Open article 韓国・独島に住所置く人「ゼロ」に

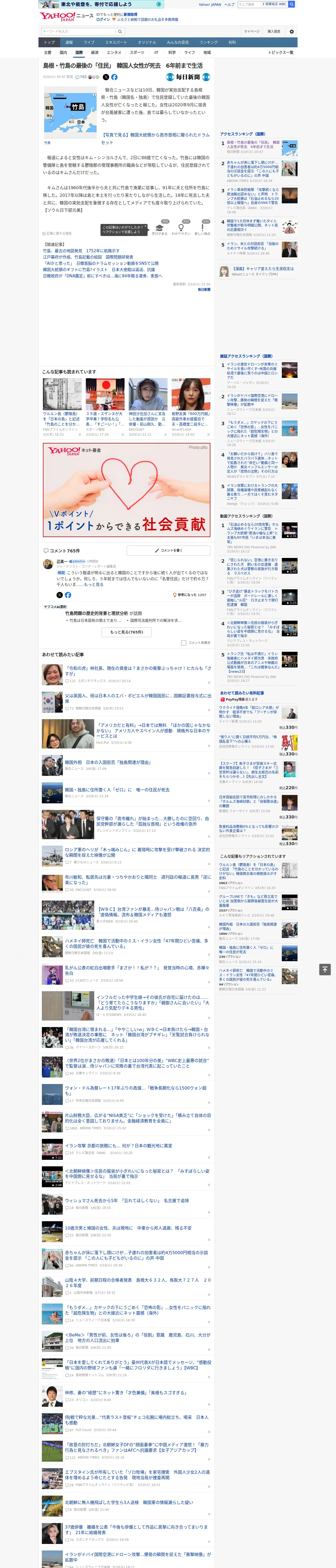[117, 789]
